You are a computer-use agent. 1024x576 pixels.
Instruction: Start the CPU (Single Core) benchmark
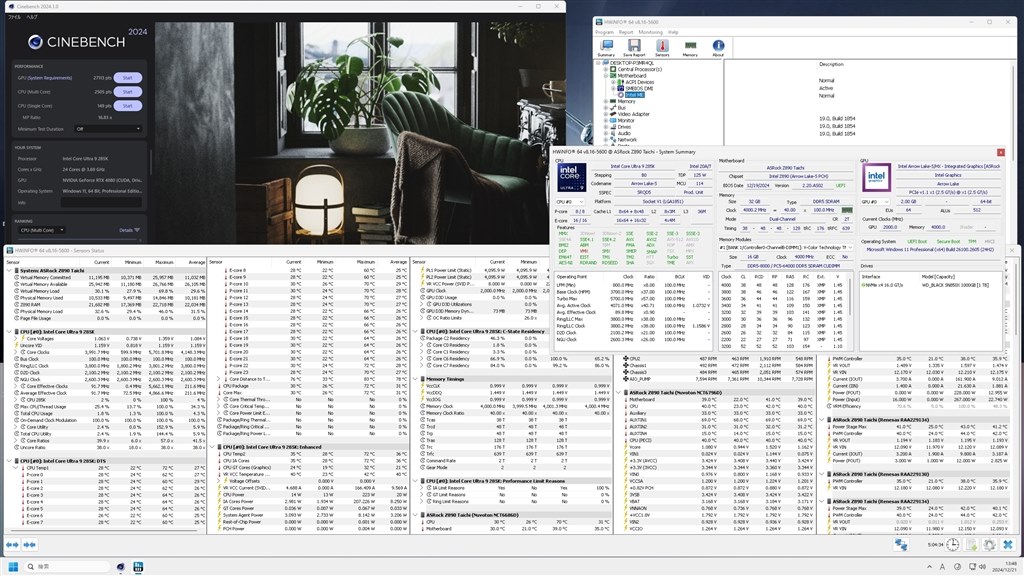[x=127, y=105]
